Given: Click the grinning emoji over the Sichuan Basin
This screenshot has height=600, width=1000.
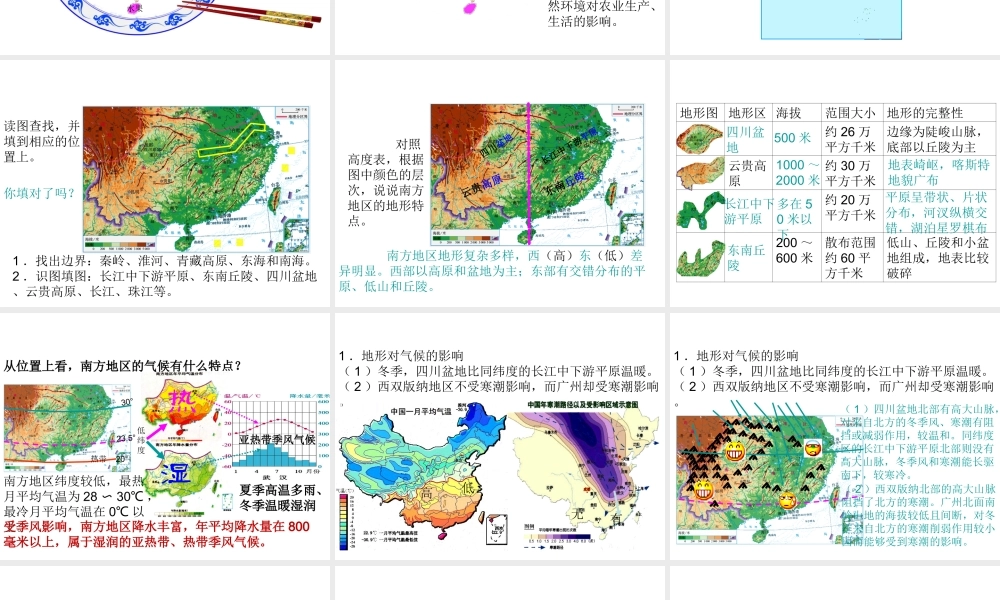Looking at the screenshot, I should [x=735, y=451].
